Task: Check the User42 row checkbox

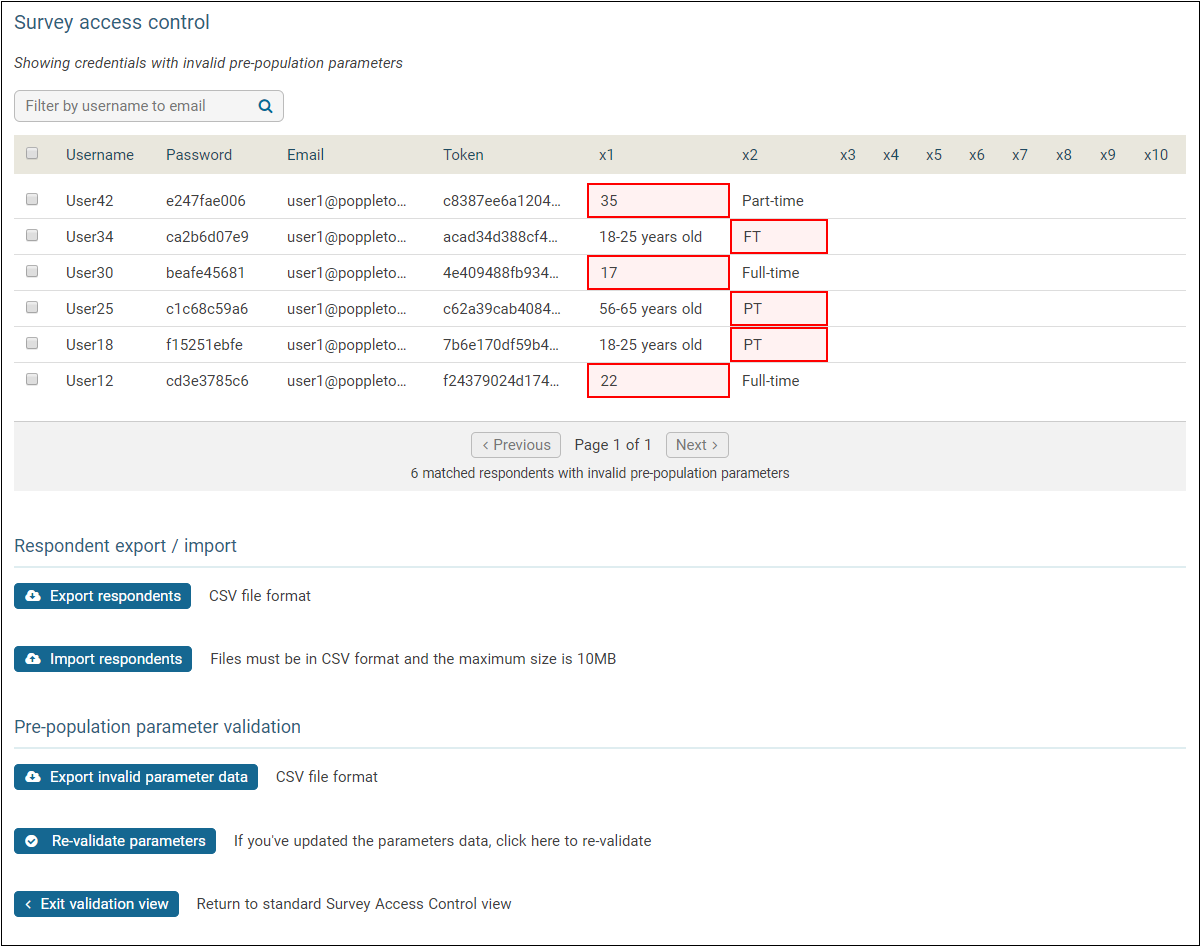Action: (x=32, y=200)
